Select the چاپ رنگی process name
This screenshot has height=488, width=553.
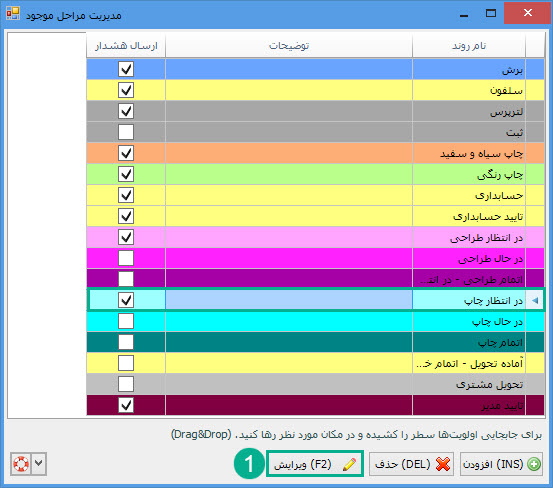[x=469, y=174]
